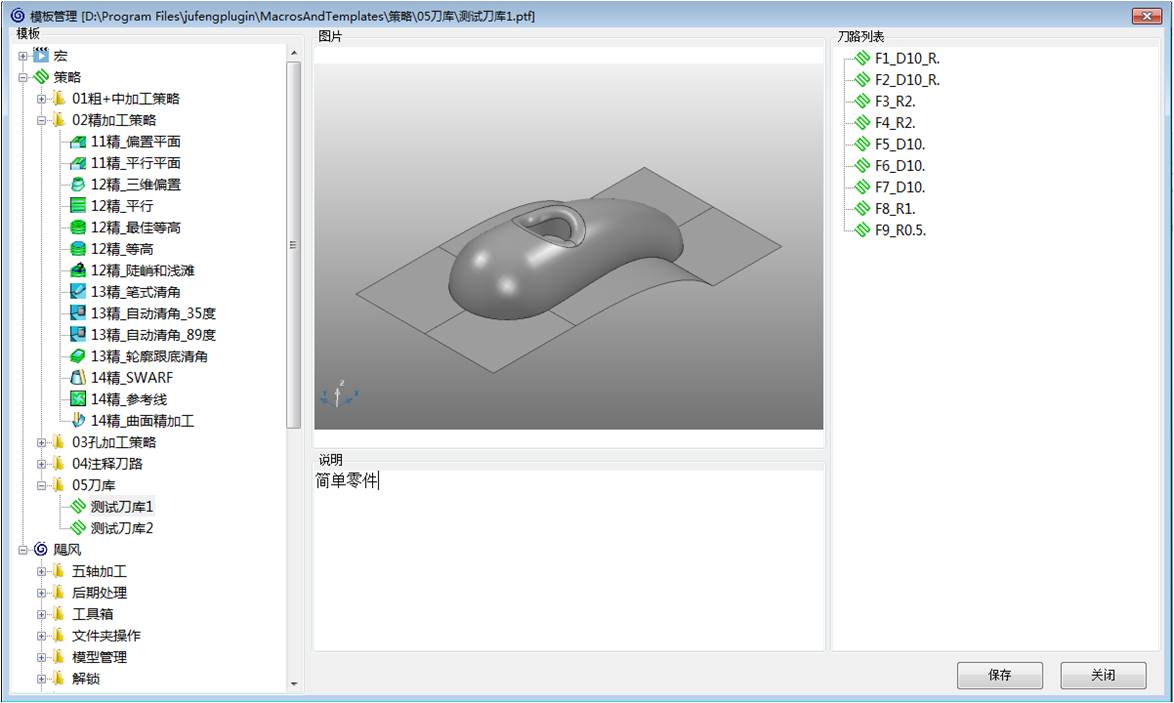Click the template tree scroll-up arrow

[x=294, y=53]
